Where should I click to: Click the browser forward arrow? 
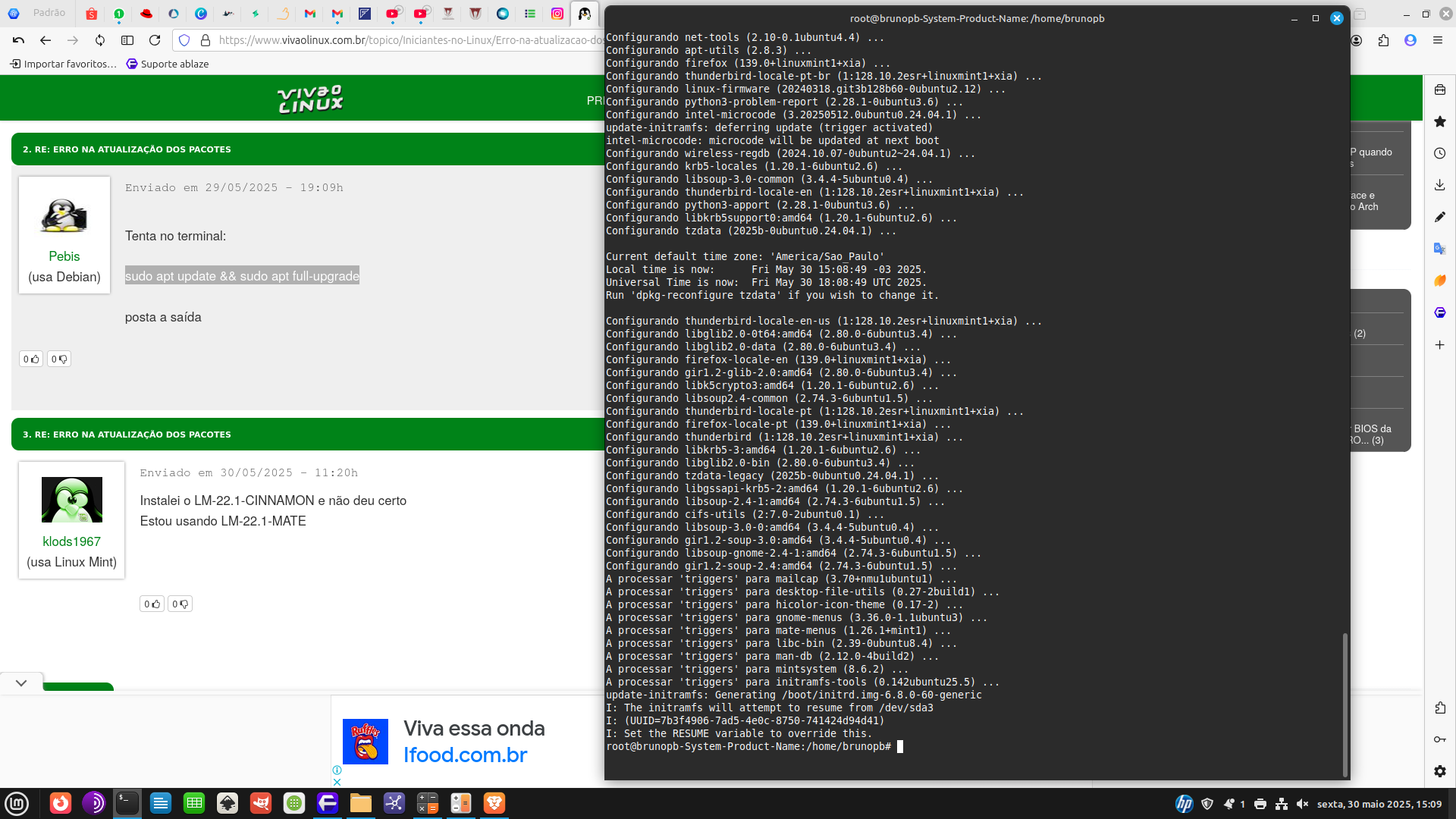point(73,40)
